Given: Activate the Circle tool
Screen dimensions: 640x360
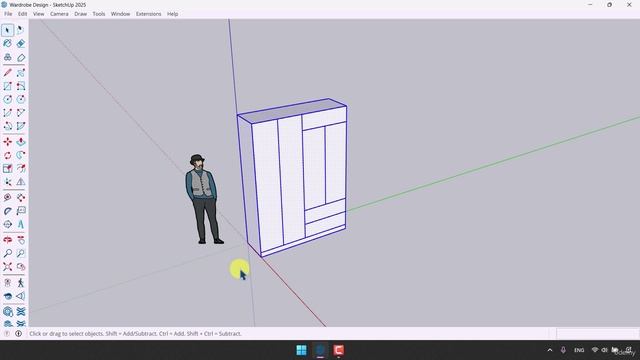Looking at the screenshot, I should [7, 99].
